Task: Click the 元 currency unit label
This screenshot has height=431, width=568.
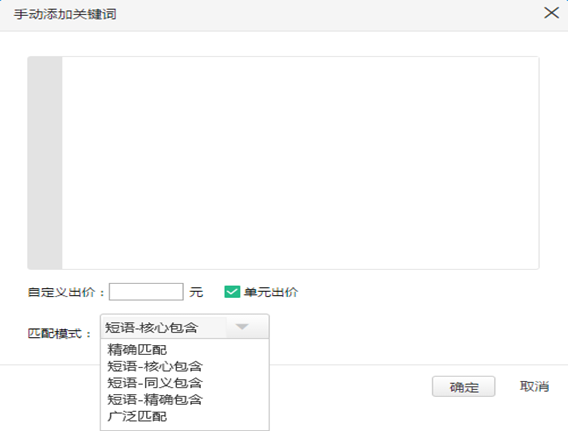Action: 196,292
